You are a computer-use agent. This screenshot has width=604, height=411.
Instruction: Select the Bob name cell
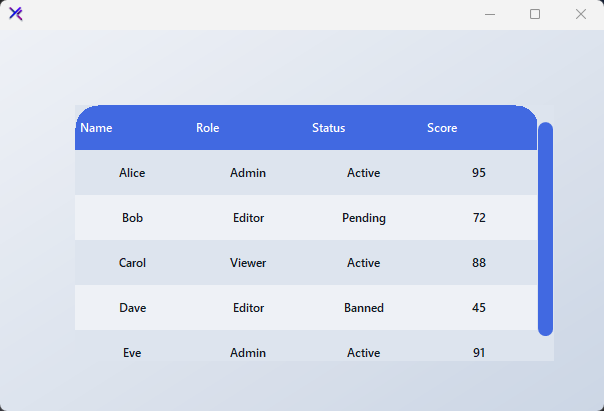coord(132,218)
